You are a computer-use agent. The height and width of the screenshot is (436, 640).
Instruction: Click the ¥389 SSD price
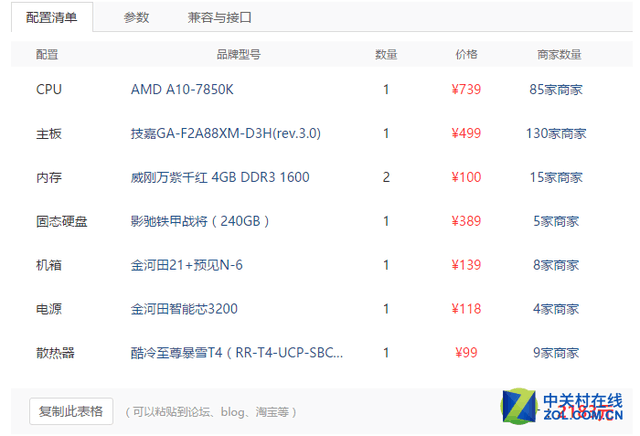(466, 221)
